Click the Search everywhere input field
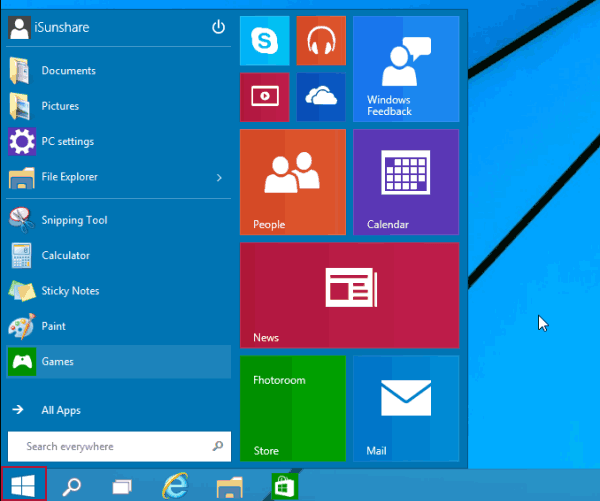Image resolution: width=600 pixels, height=501 pixels. [119, 446]
